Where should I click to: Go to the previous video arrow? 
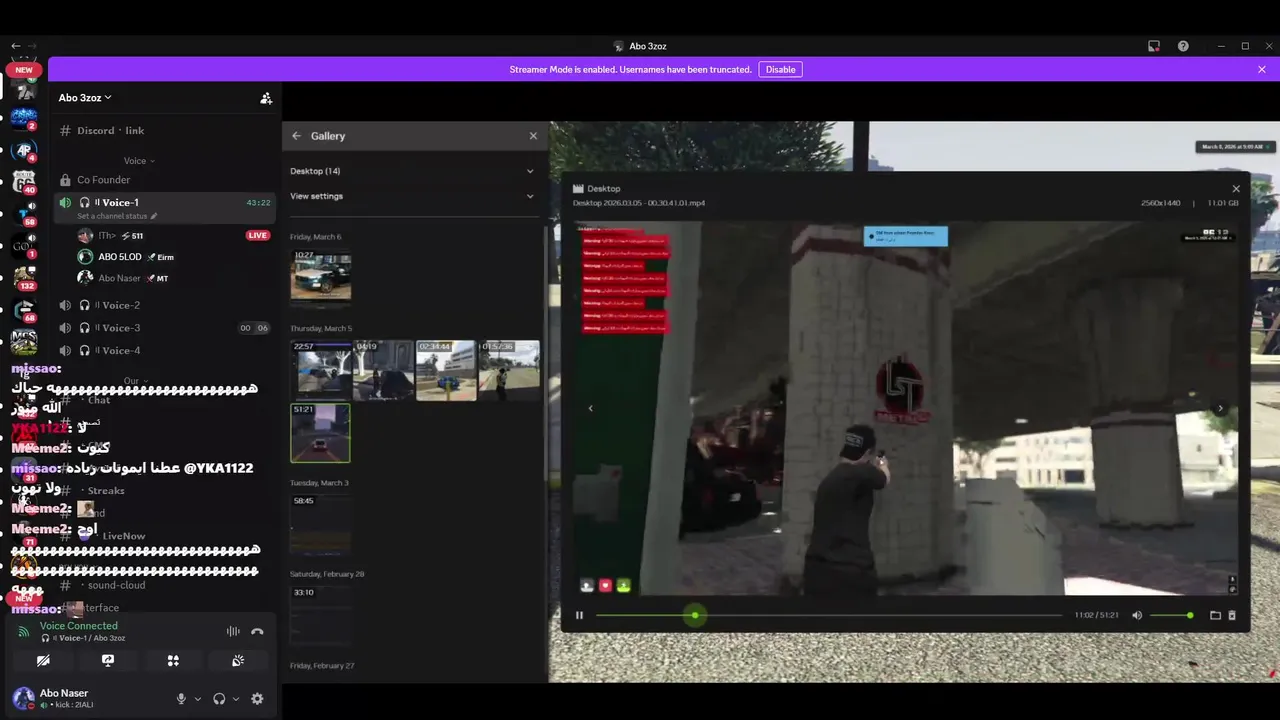tap(590, 408)
